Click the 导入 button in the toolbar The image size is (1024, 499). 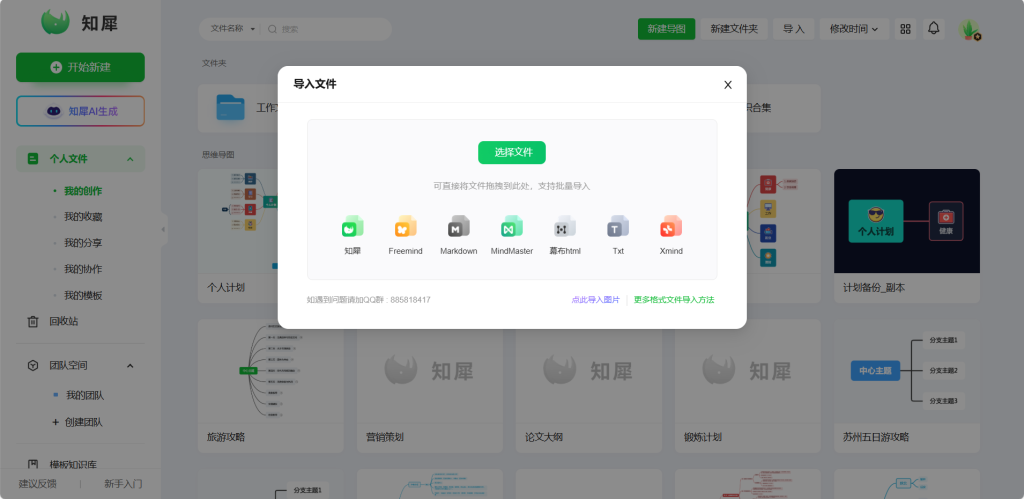point(793,29)
